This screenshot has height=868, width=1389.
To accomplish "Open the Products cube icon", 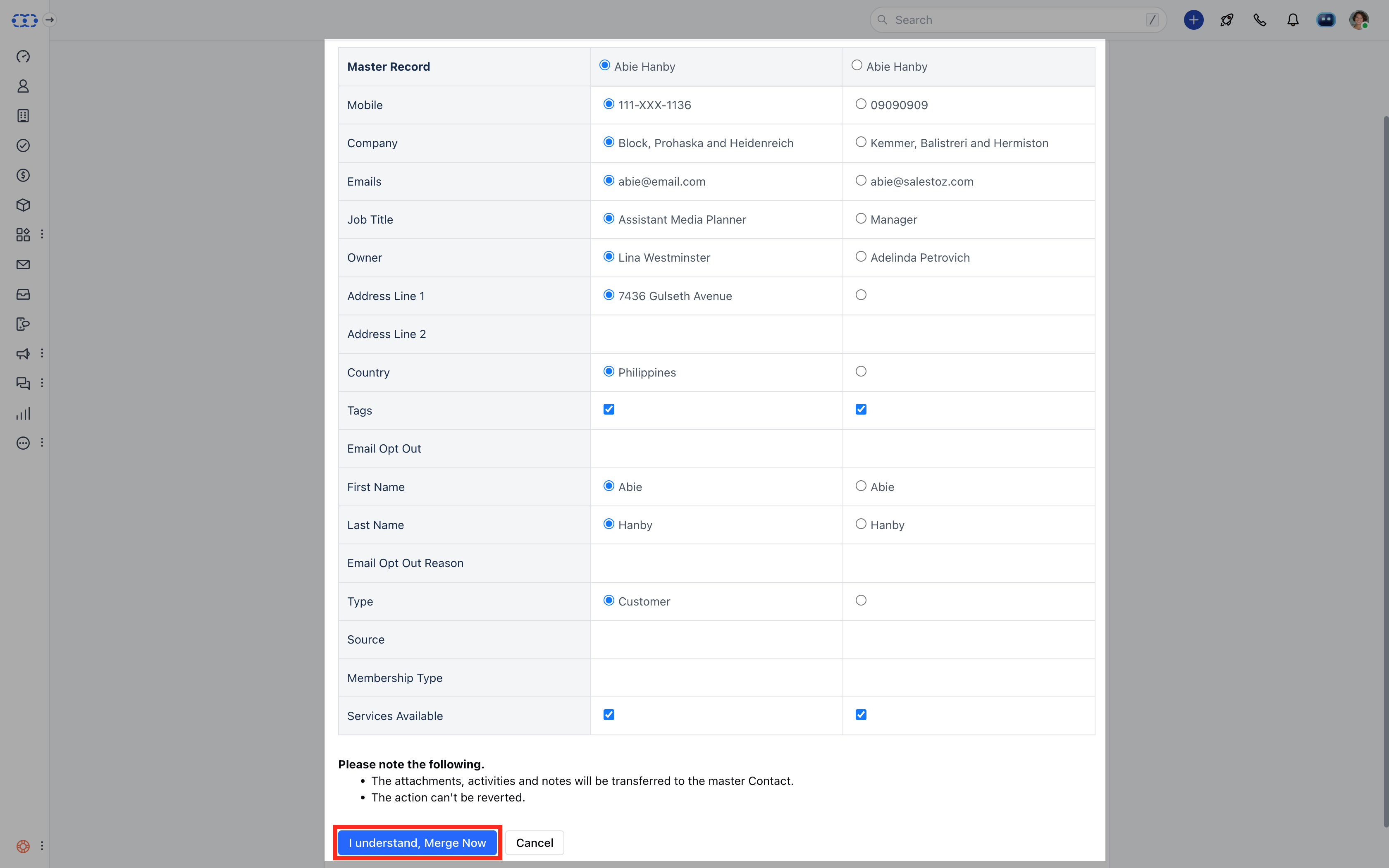I will point(23,205).
